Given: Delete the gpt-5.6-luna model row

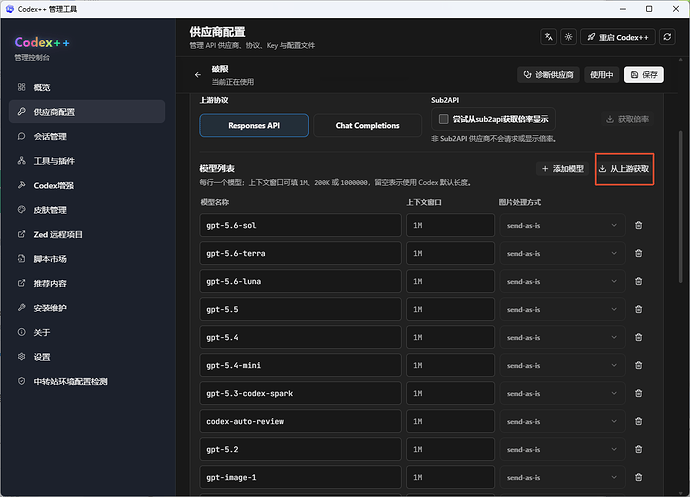Looking at the screenshot, I should (x=639, y=281).
